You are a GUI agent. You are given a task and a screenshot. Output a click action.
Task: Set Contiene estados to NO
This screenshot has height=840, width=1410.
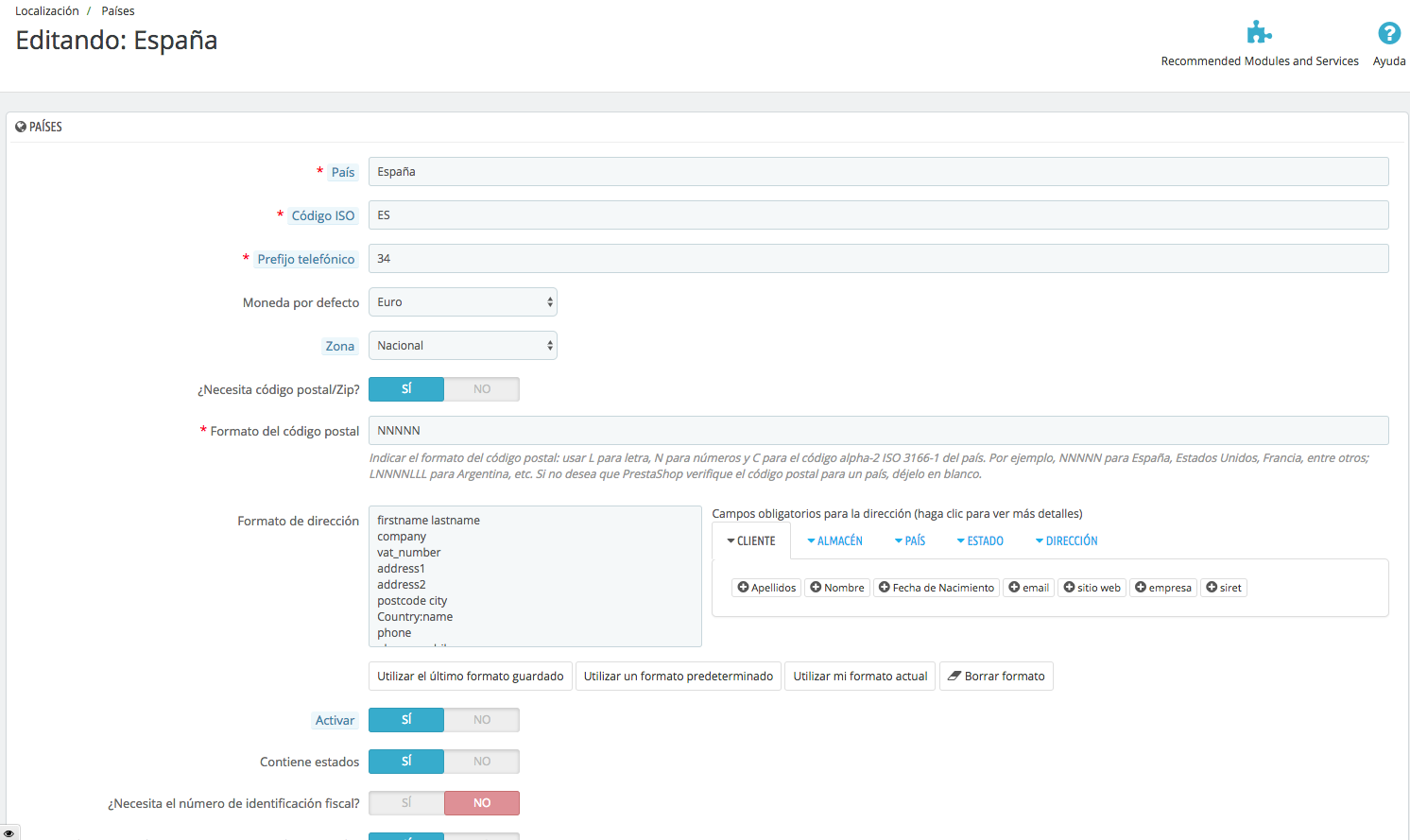tap(482, 762)
